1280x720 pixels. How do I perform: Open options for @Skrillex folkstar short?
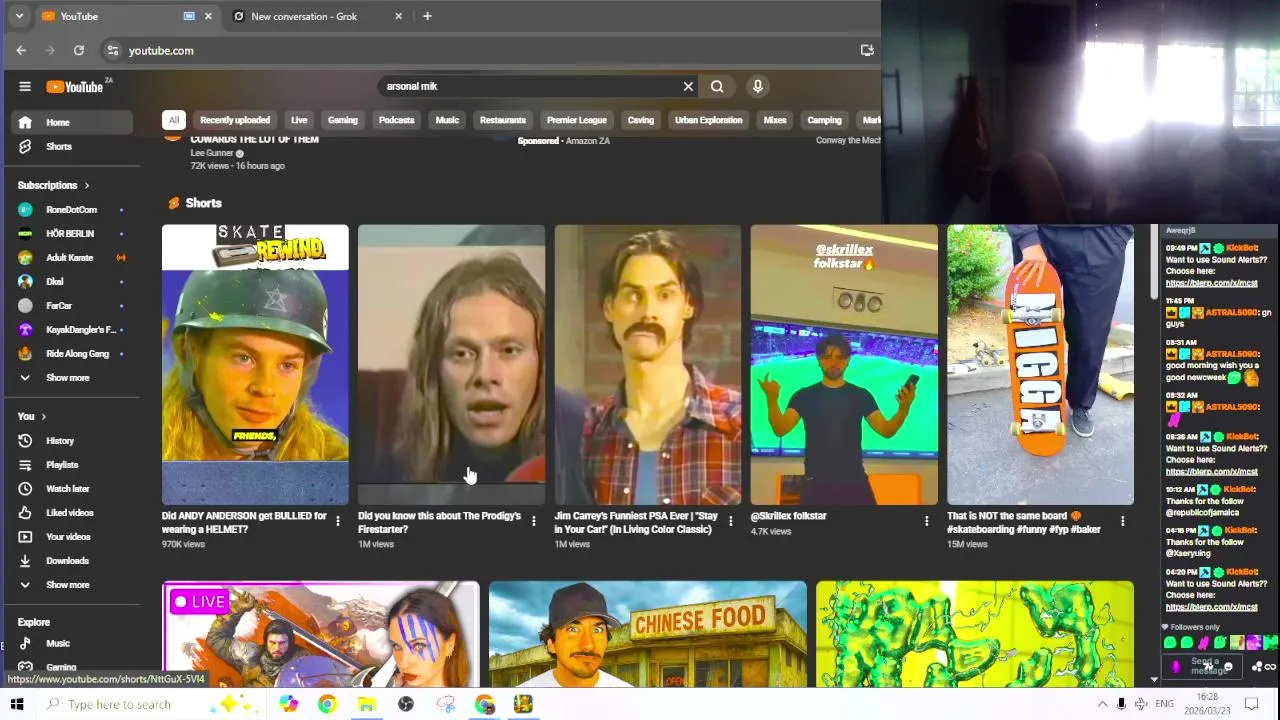tap(926, 521)
